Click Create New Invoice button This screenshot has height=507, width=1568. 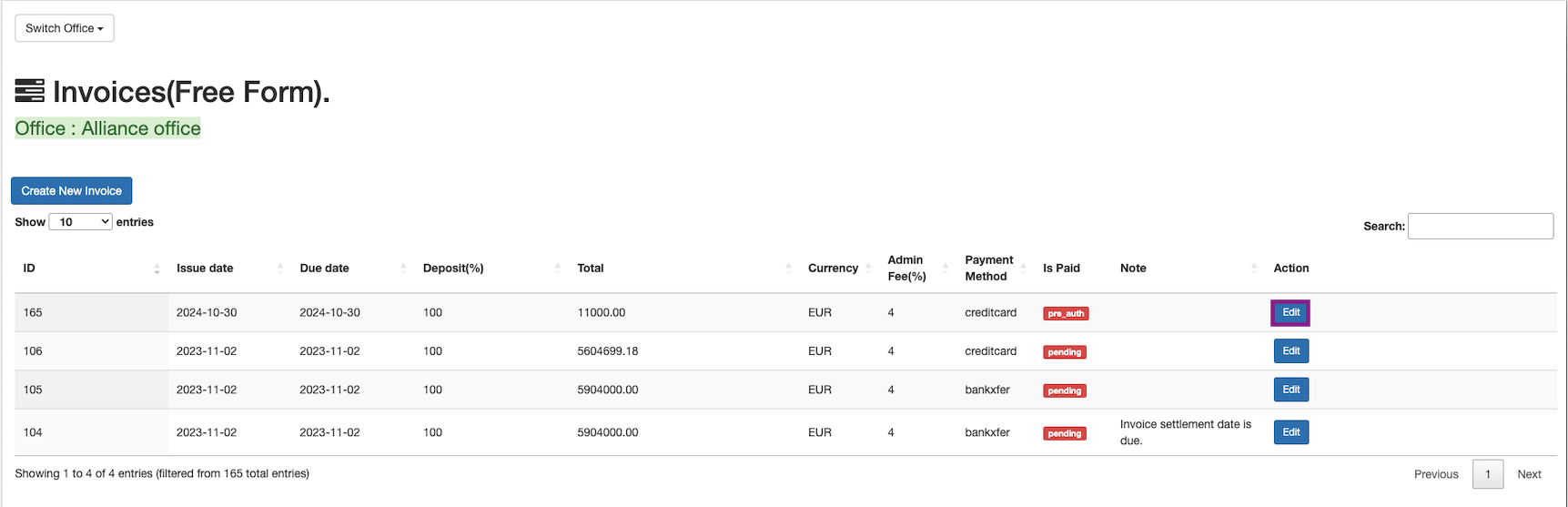click(72, 191)
